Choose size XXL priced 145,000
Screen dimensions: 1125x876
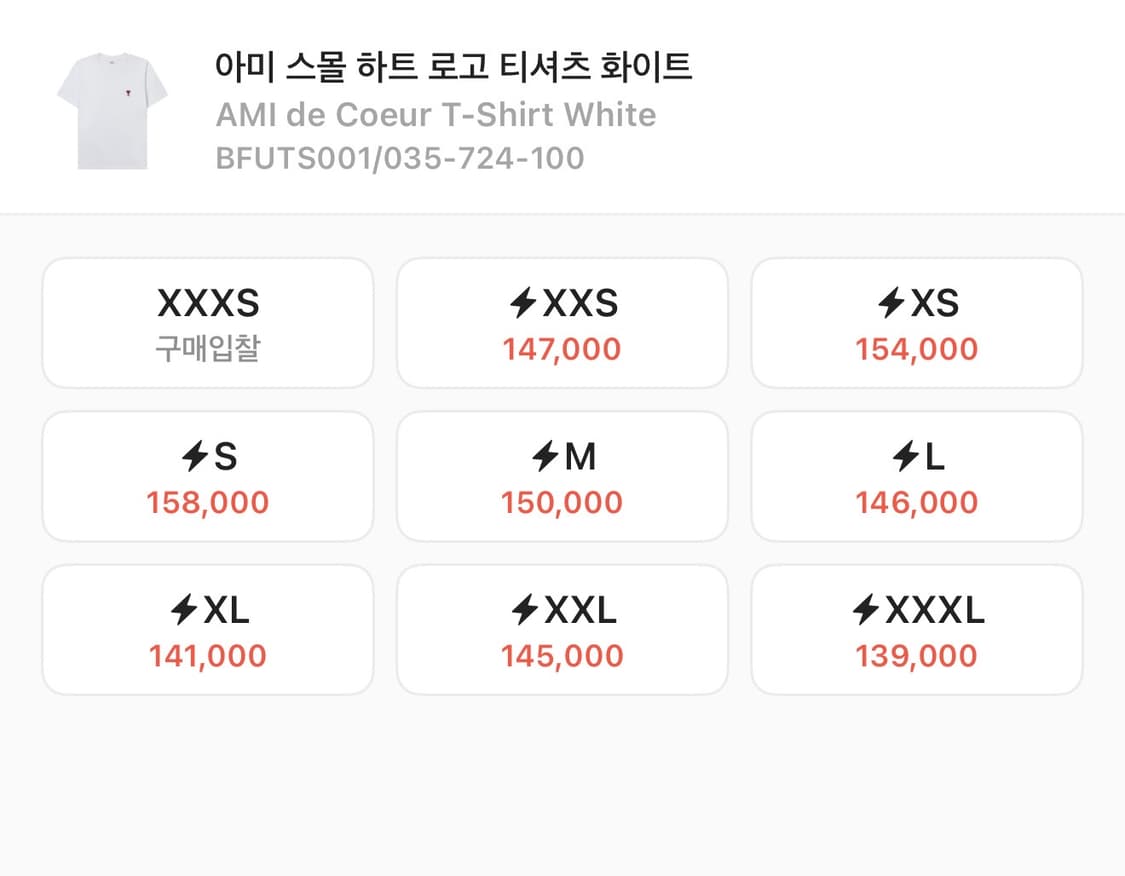coord(562,629)
